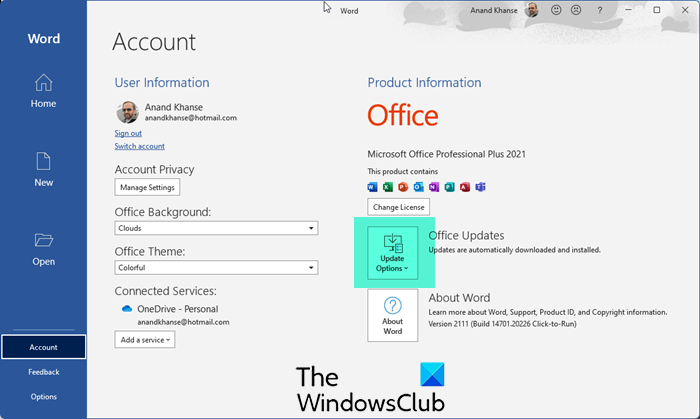Open the Office Theme dropdown
The height and width of the screenshot is (419, 700).
tap(216, 268)
